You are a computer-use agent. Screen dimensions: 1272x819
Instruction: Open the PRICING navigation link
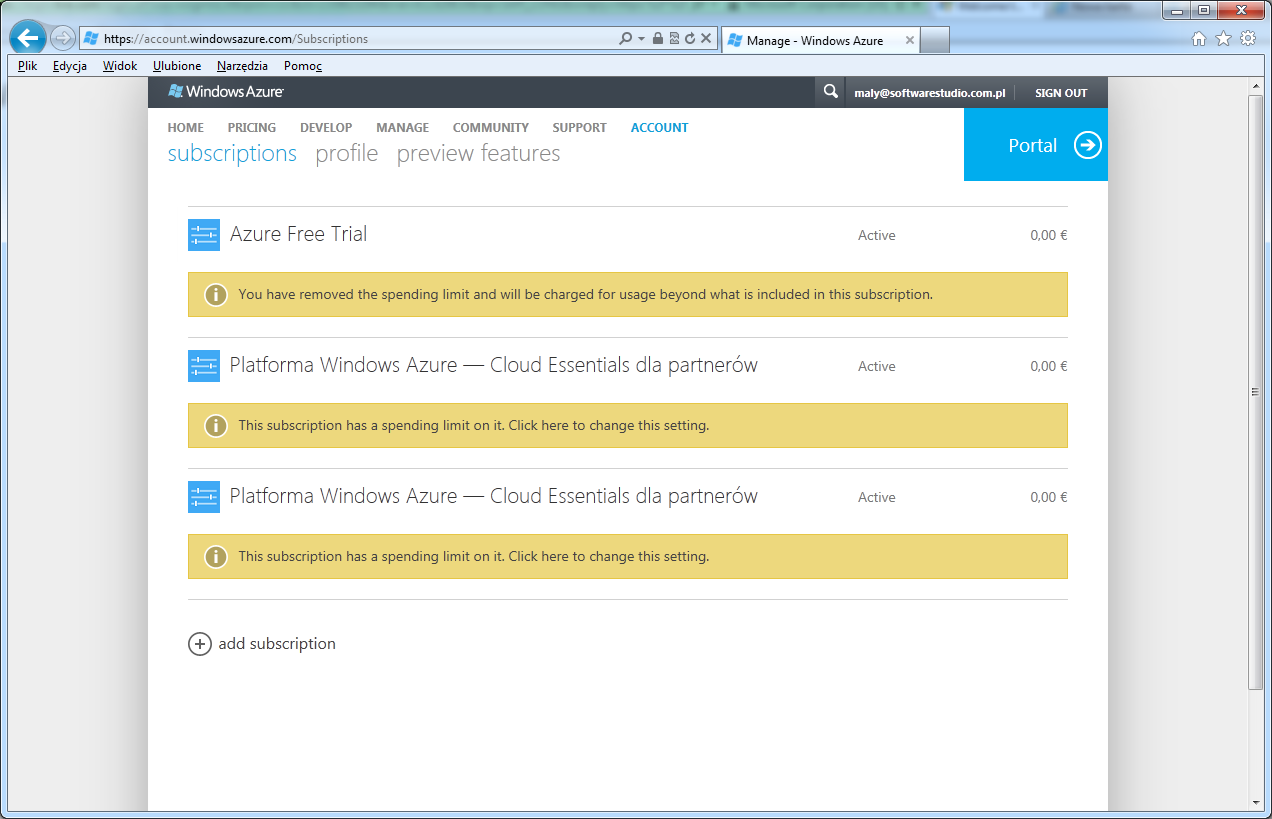[252, 128]
